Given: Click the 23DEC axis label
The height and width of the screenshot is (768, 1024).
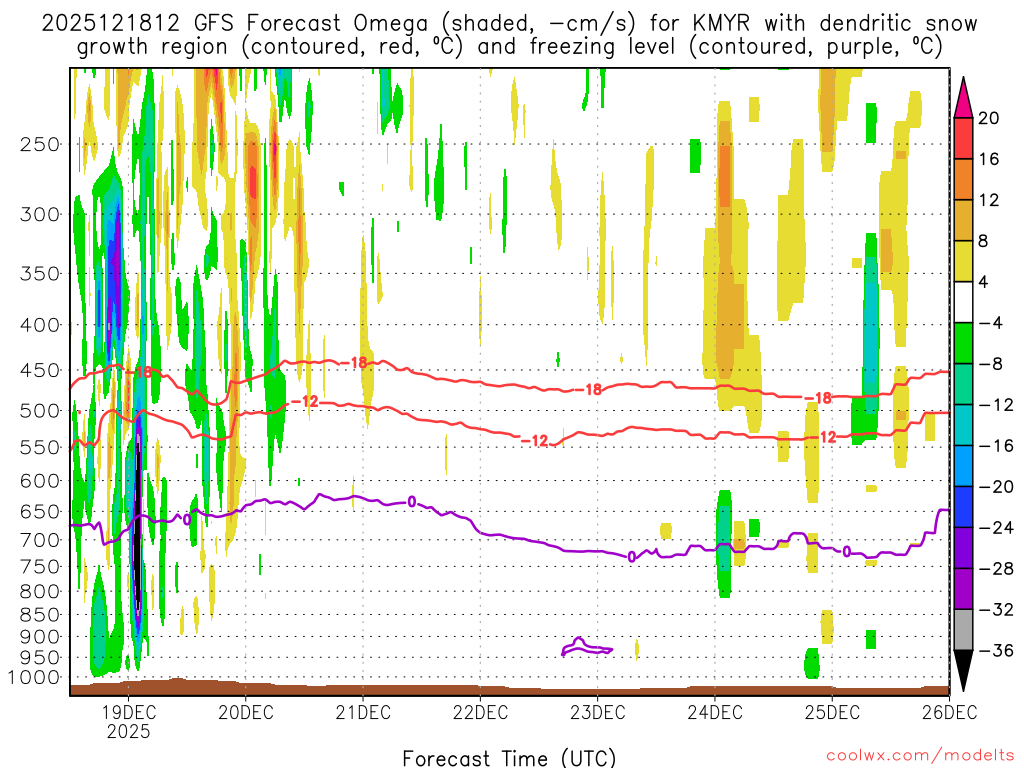Looking at the screenshot, I should (598, 712).
